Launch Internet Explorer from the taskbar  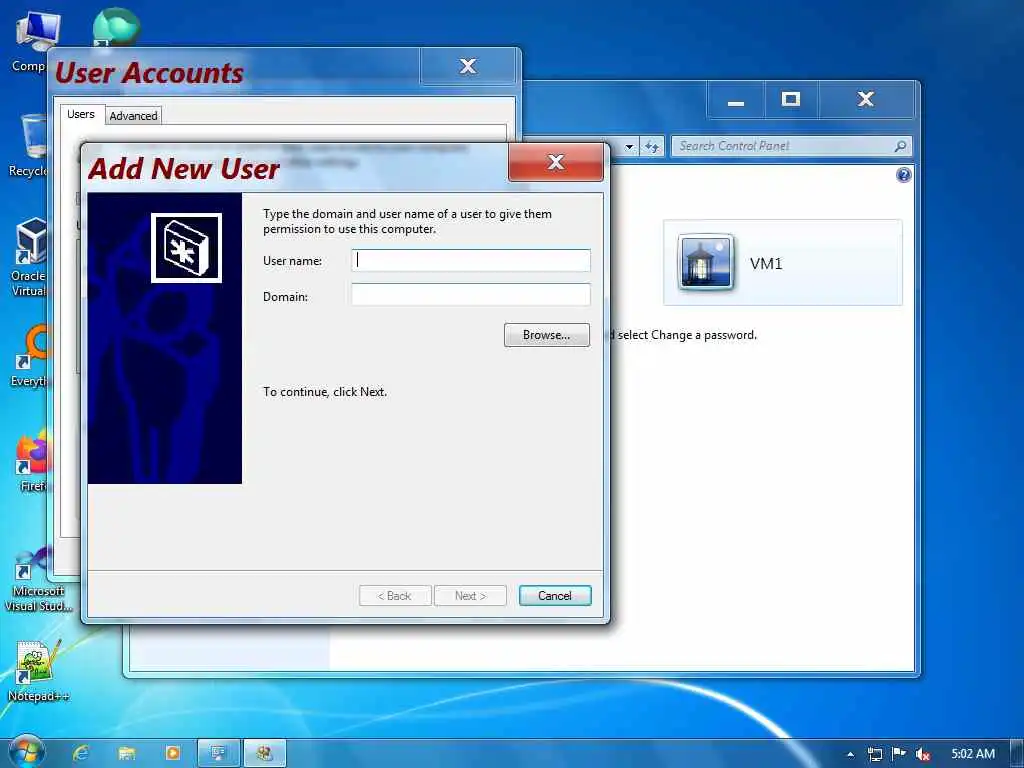(81, 754)
